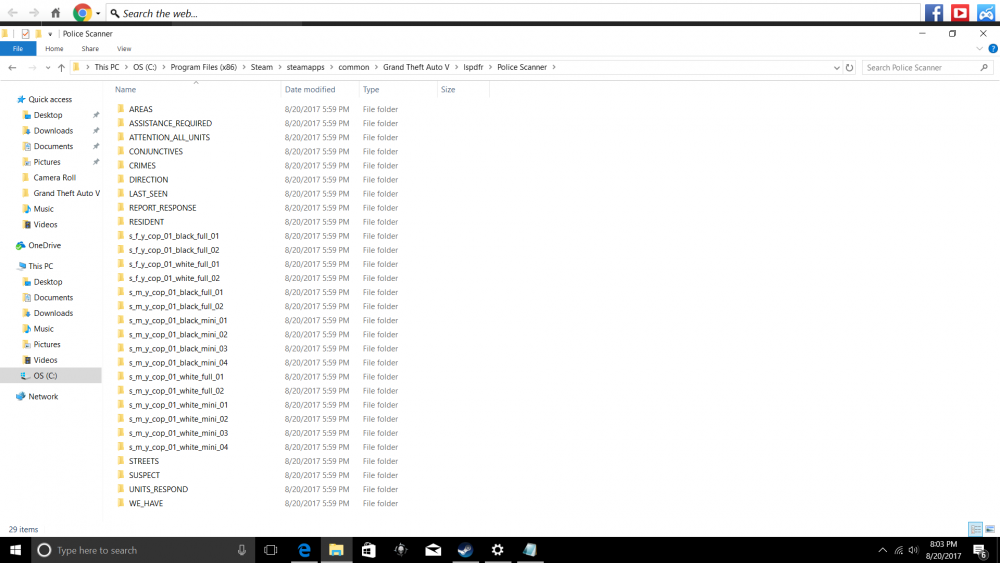This screenshot has height=563, width=1000.
Task: Select the AREAS folder
Action: 140,109
